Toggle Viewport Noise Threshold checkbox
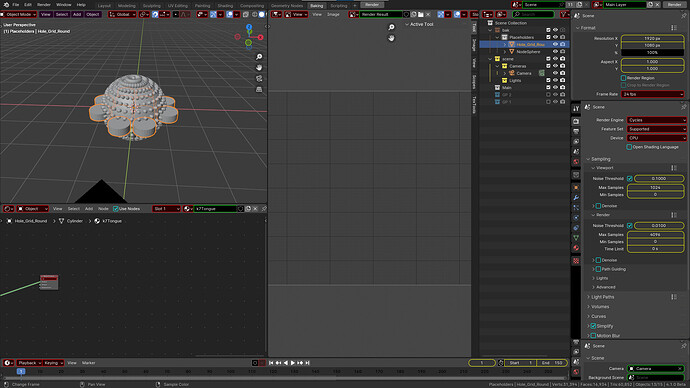Screen dimensions: 690x388 click(x=630, y=179)
